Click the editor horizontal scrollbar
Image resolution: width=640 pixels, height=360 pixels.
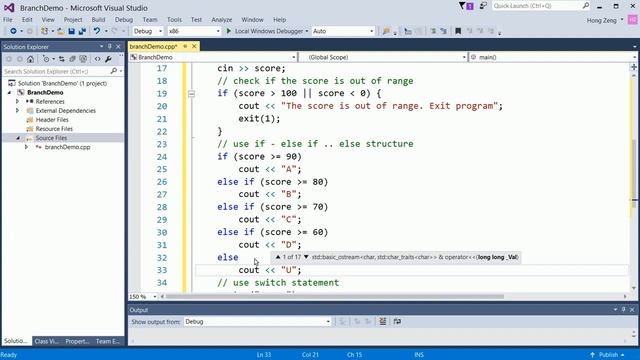[x=335, y=297]
